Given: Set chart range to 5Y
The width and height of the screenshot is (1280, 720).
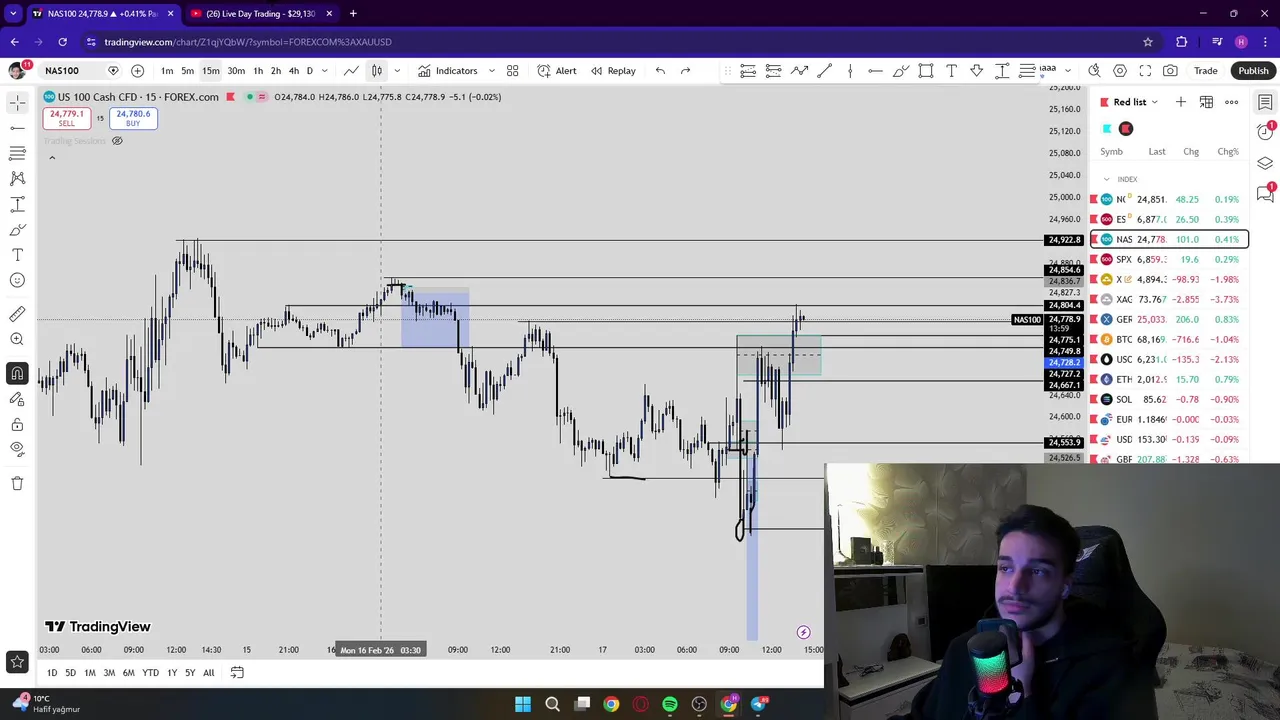Looking at the screenshot, I should coord(189,673).
